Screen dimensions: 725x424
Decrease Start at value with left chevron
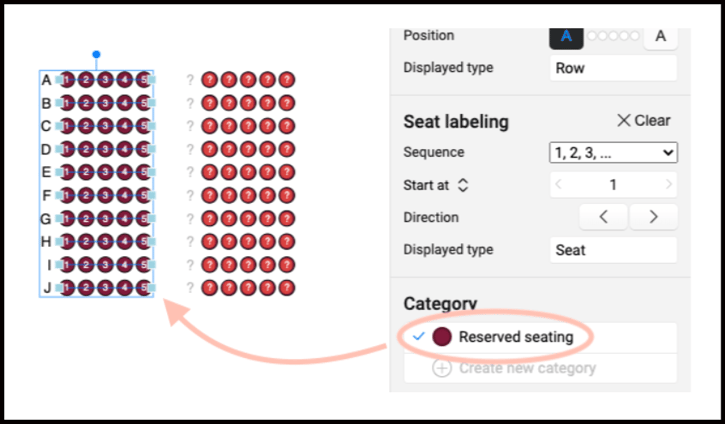point(559,185)
